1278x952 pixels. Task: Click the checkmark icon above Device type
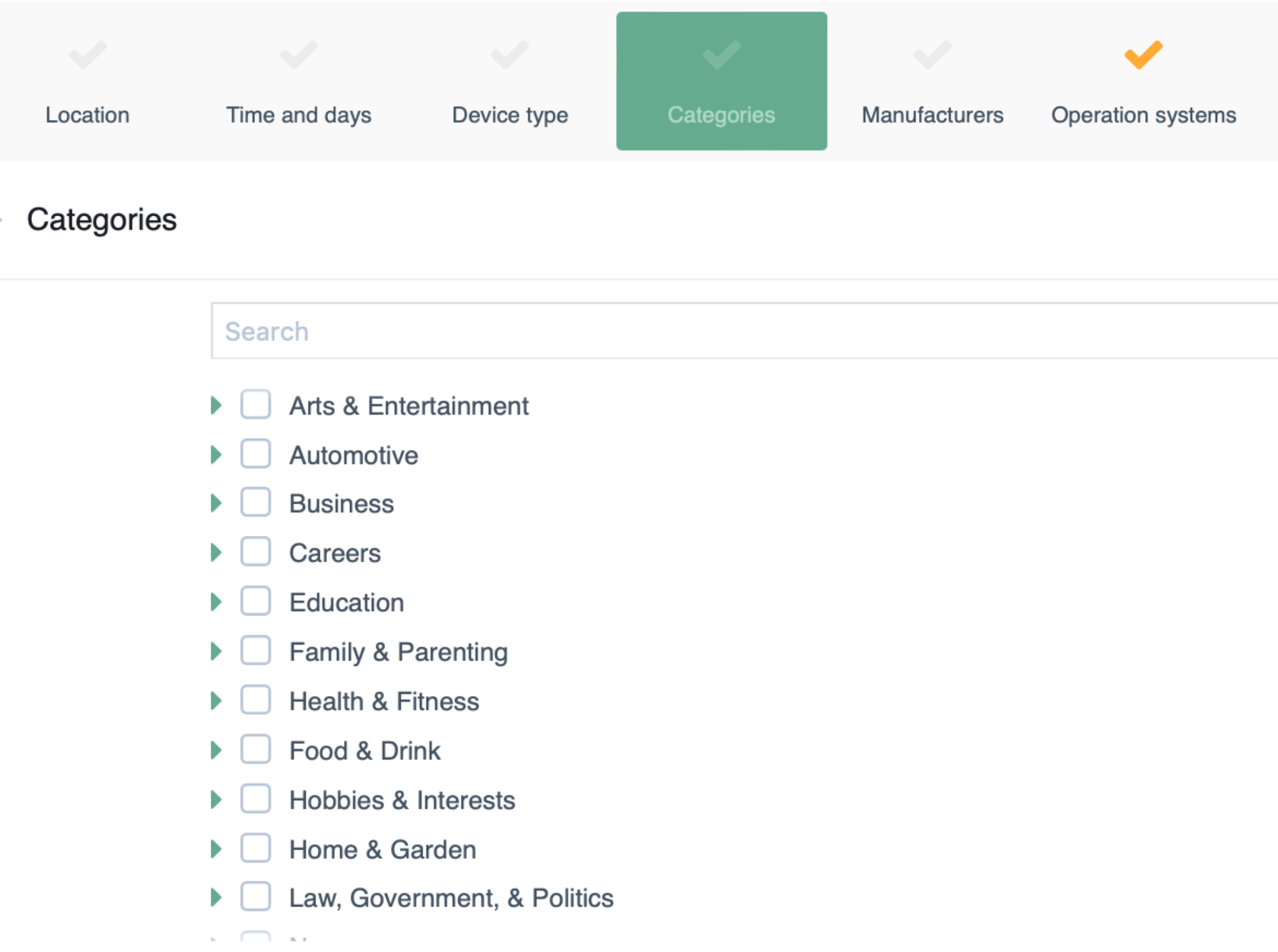pyautogui.click(x=510, y=55)
